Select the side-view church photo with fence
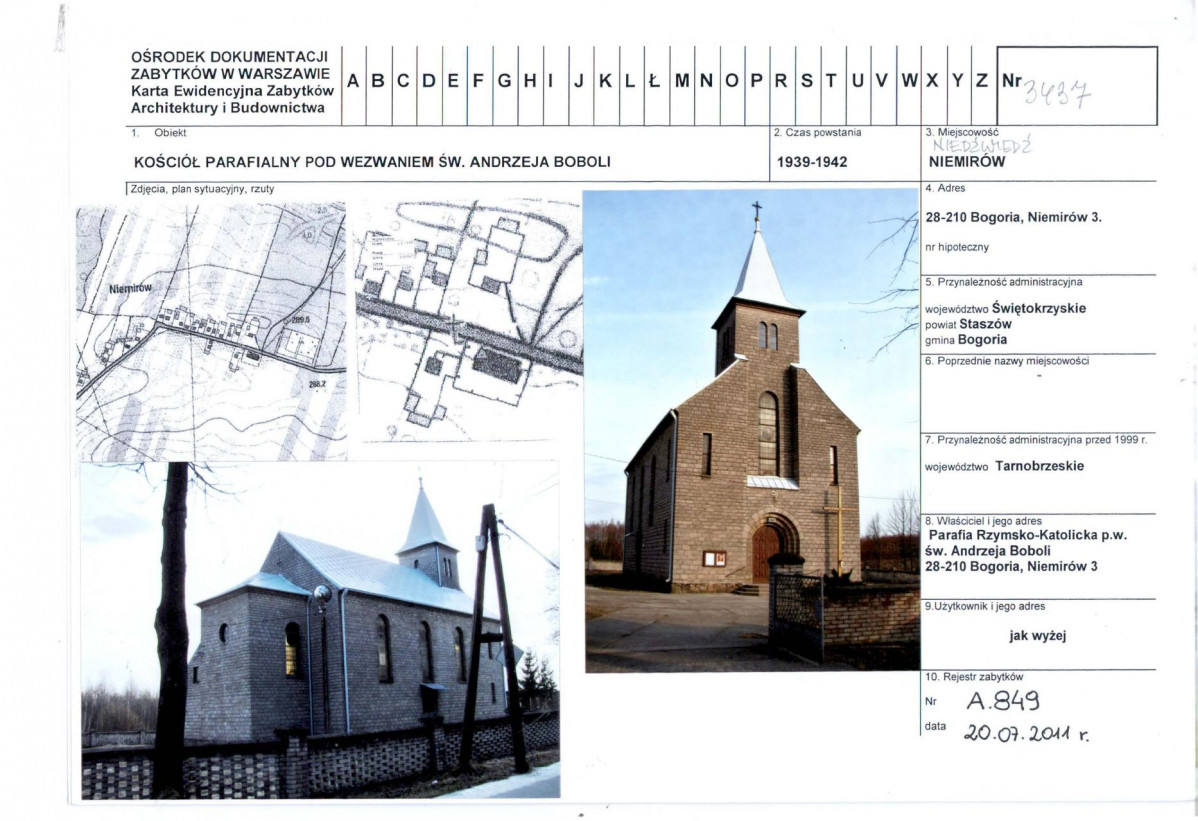This screenshot has width=1198, height=821. (320, 630)
